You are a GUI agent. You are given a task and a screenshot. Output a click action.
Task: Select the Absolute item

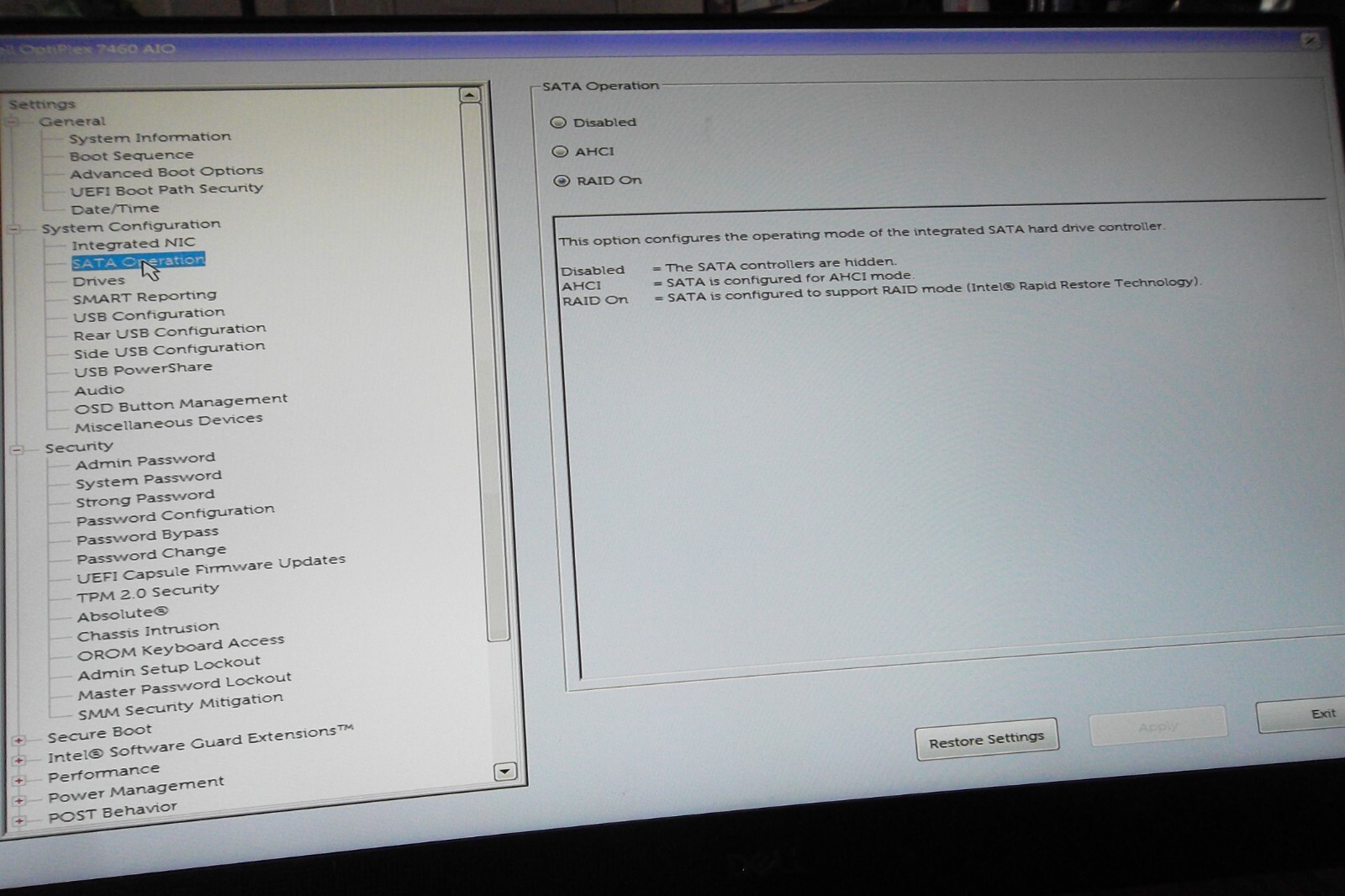coord(123,614)
